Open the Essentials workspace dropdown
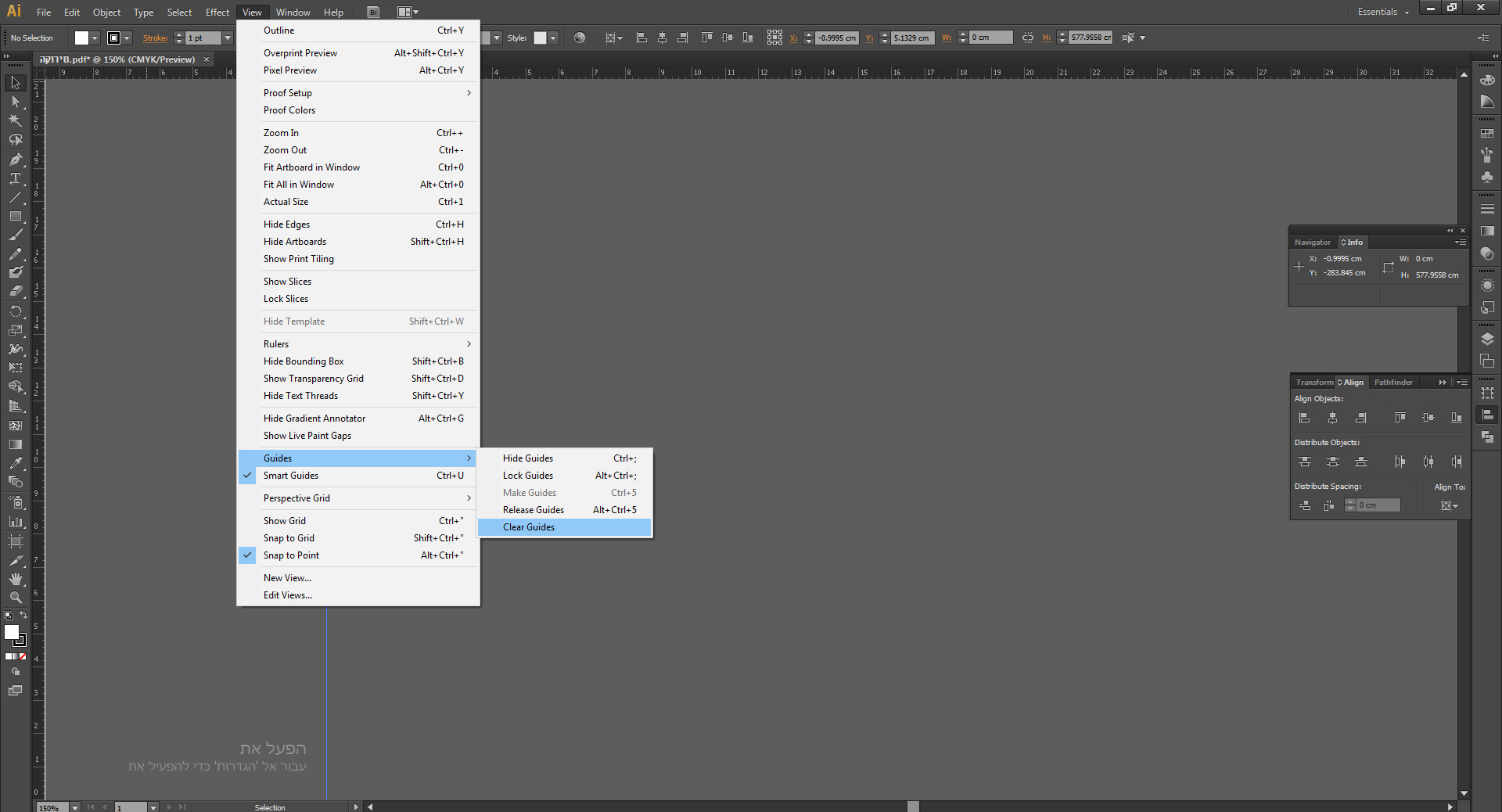This screenshot has width=1502, height=812. [x=1383, y=12]
